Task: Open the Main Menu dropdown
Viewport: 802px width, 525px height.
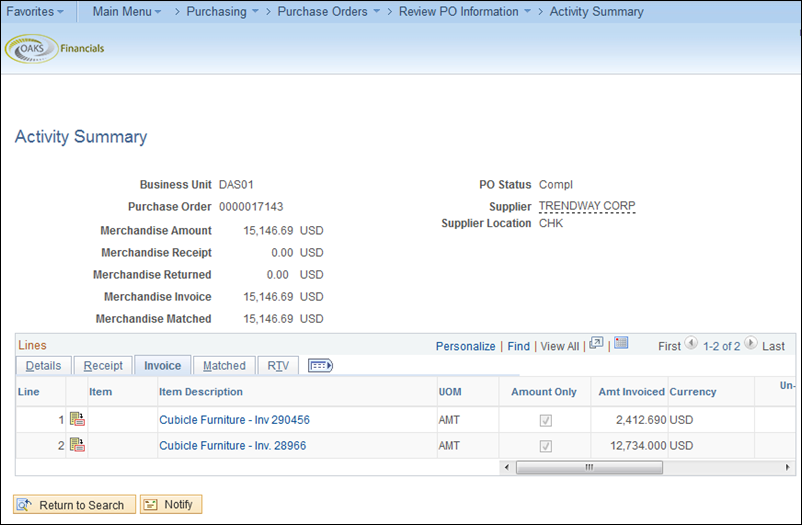Action: click(x=126, y=12)
